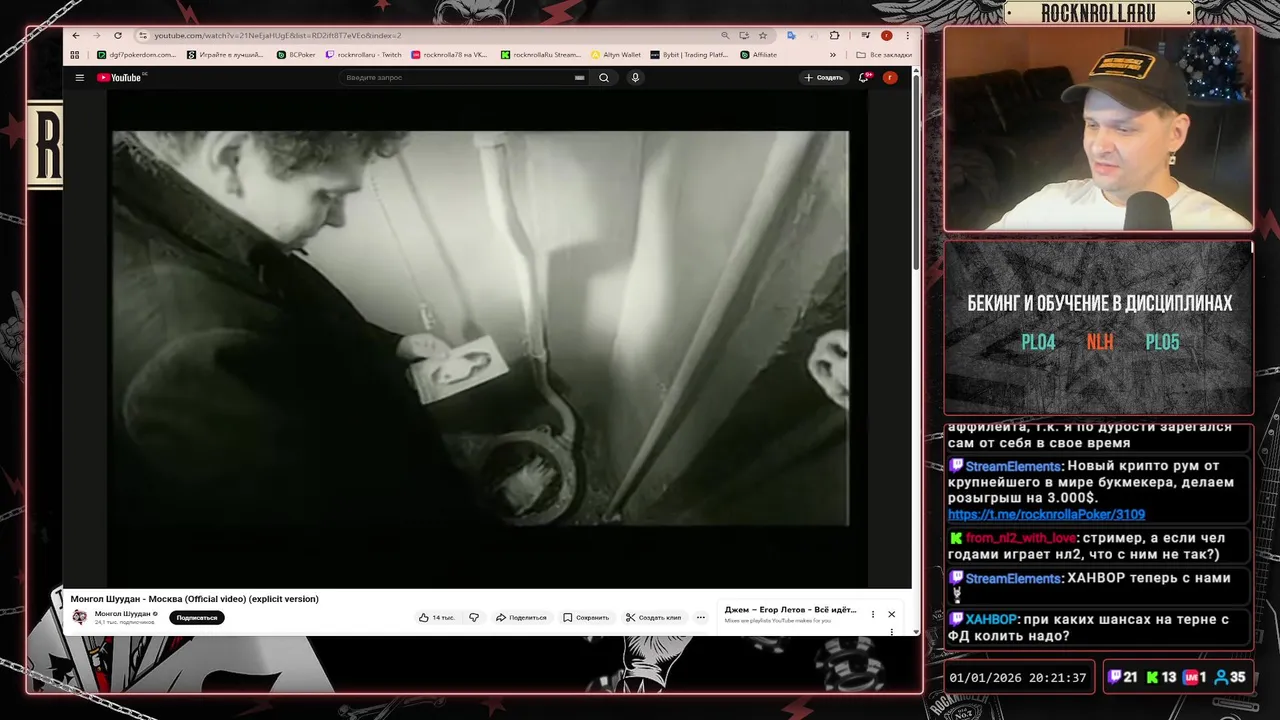Open the on-screen keyboard icon in search
This screenshot has width=1280, height=720.
pyautogui.click(x=579, y=77)
